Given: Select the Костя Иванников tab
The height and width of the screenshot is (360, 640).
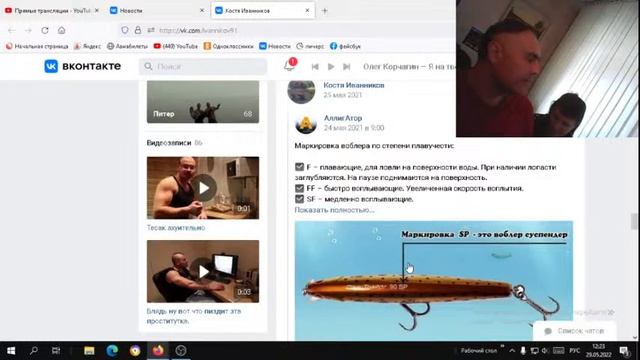Looking at the screenshot, I should click(263, 11).
